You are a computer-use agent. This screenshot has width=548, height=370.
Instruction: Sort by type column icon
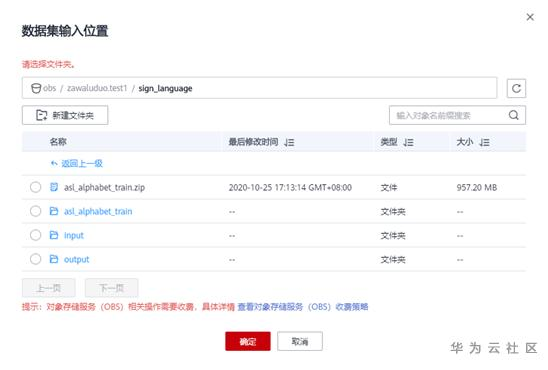[x=408, y=142]
